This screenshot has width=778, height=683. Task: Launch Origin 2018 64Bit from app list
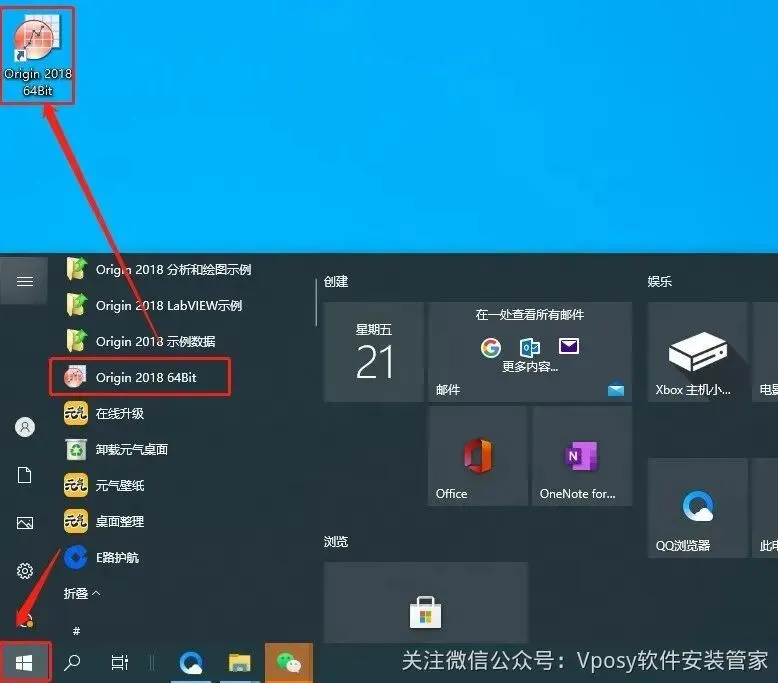[x=140, y=377]
